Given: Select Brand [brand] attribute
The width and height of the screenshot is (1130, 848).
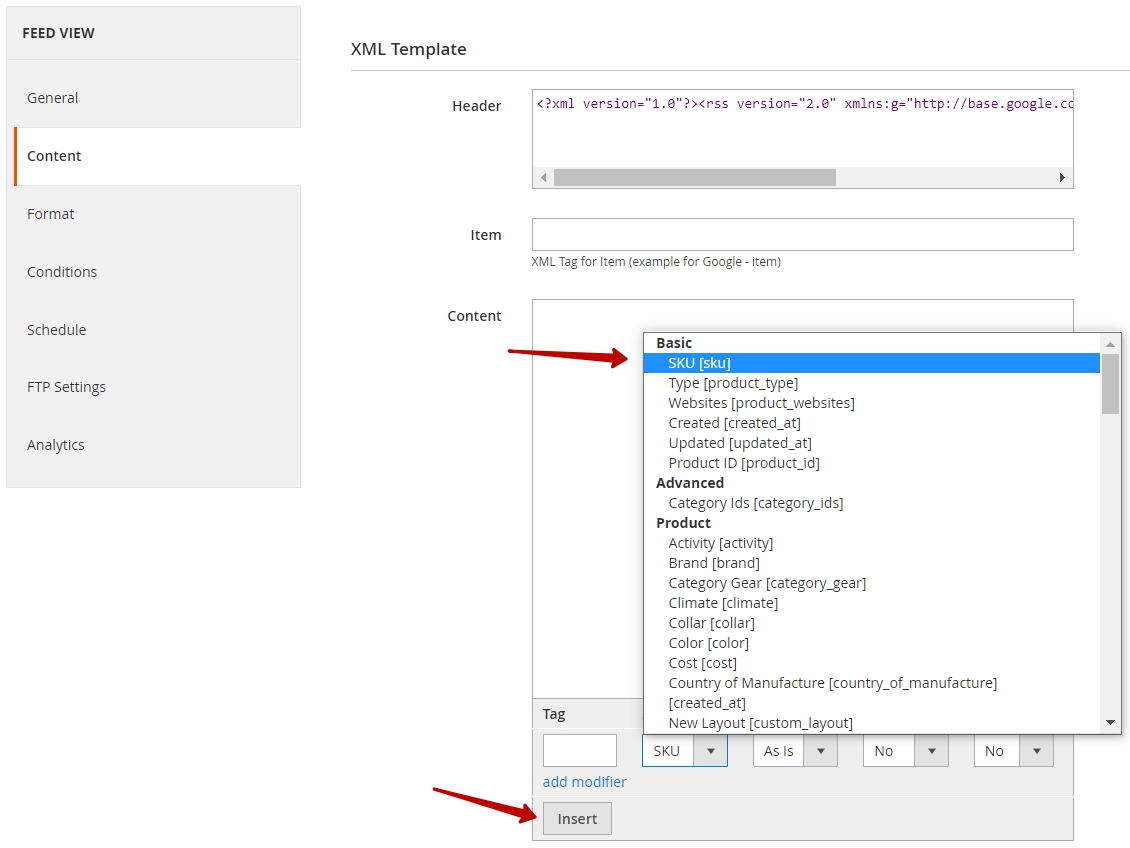Looking at the screenshot, I should pyautogui.click(x=871, y=563).
